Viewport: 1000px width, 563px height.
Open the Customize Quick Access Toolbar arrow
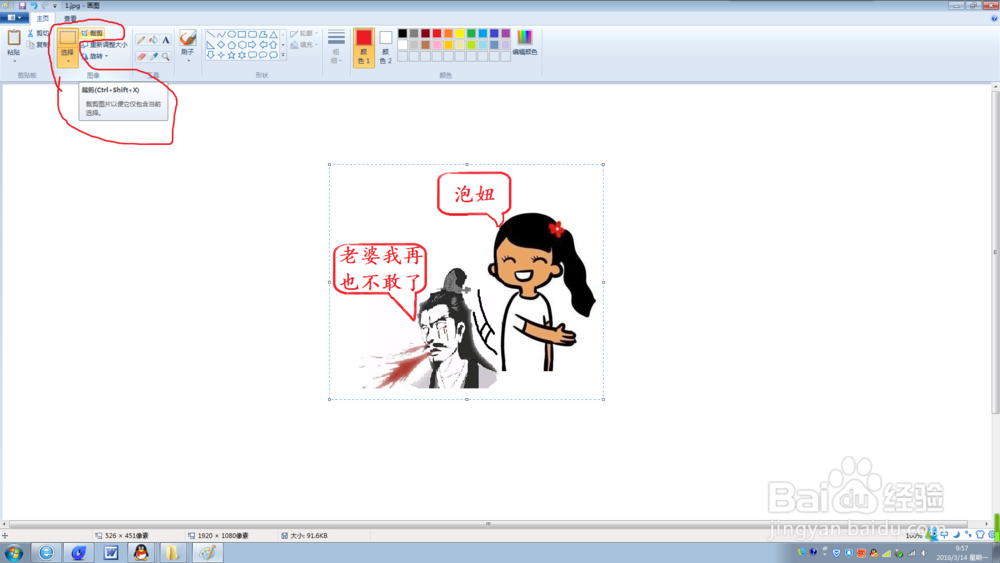[55, 6]
